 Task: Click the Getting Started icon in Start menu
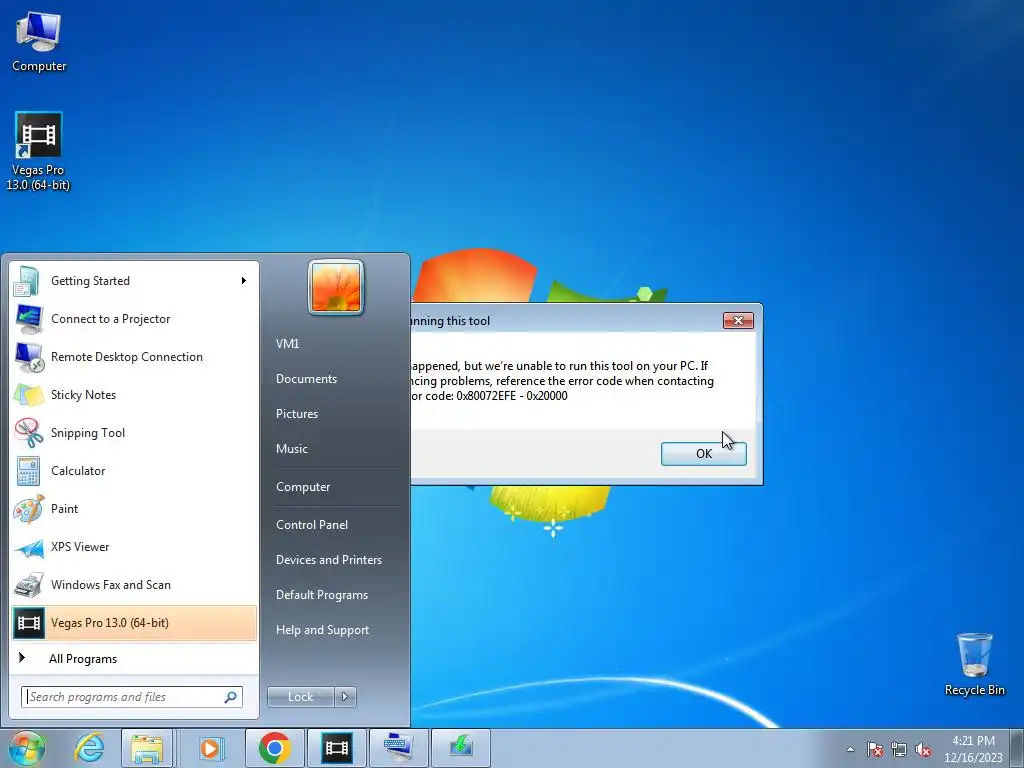click(x=27, y=281)
